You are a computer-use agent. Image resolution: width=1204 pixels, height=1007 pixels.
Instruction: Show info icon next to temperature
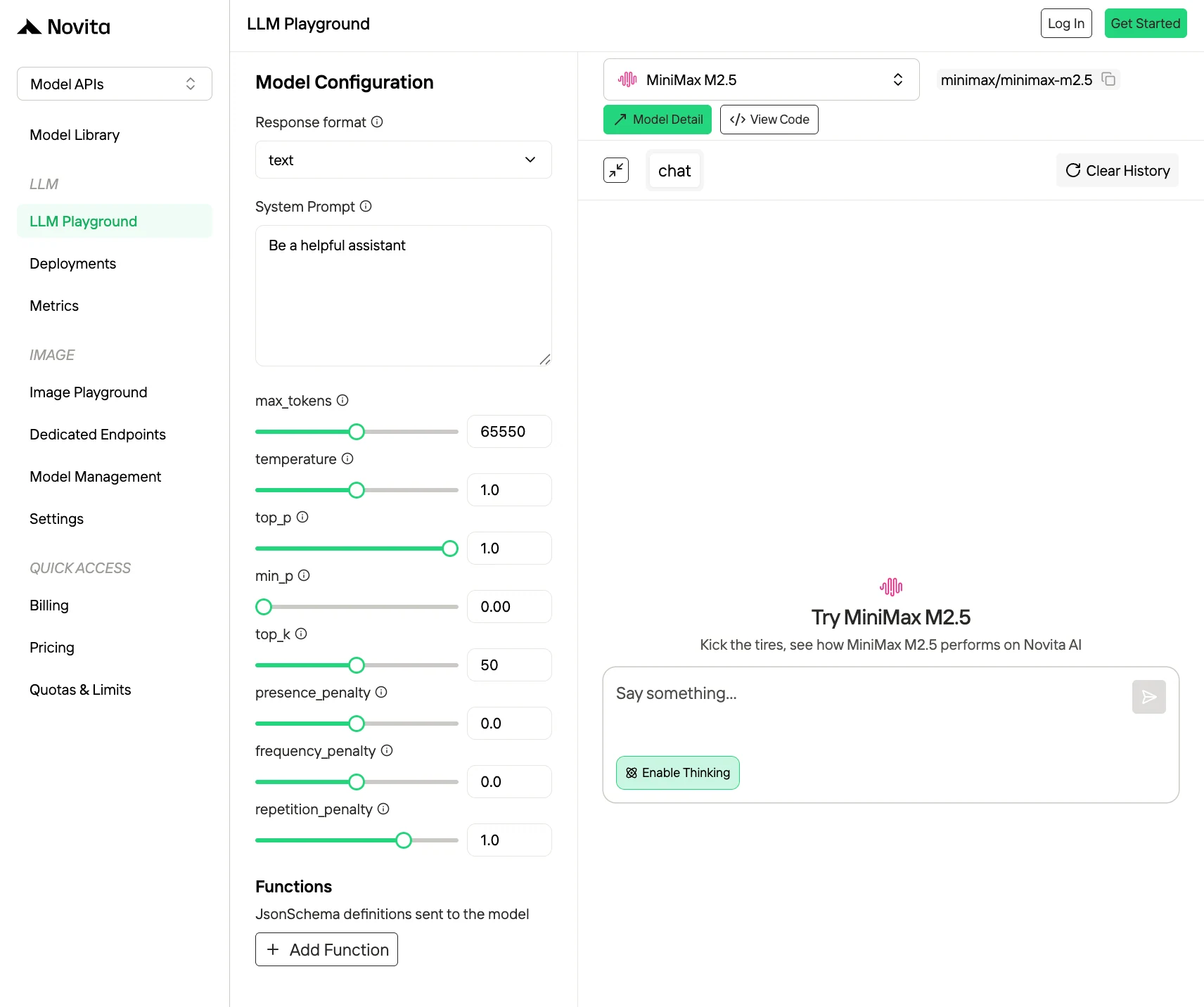pos(347,458)
